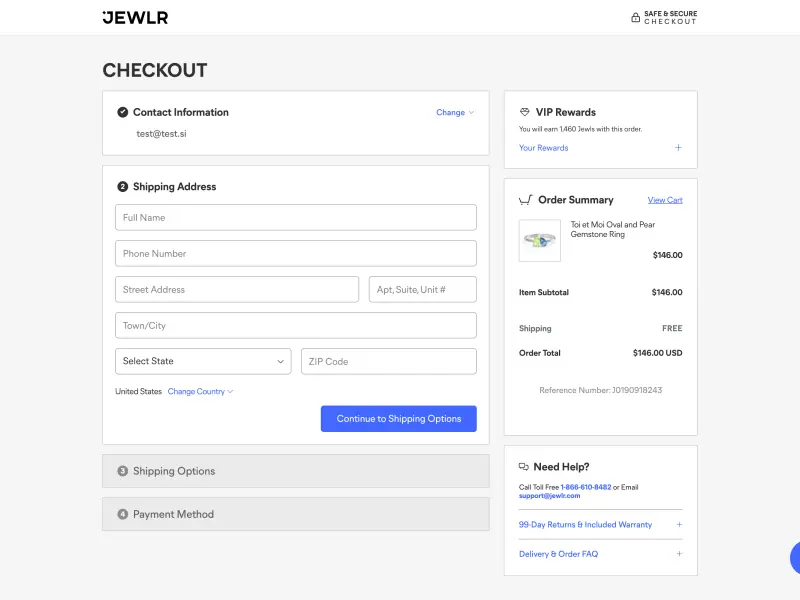Click the support@jewlr.com email link

tap(549, 496)
